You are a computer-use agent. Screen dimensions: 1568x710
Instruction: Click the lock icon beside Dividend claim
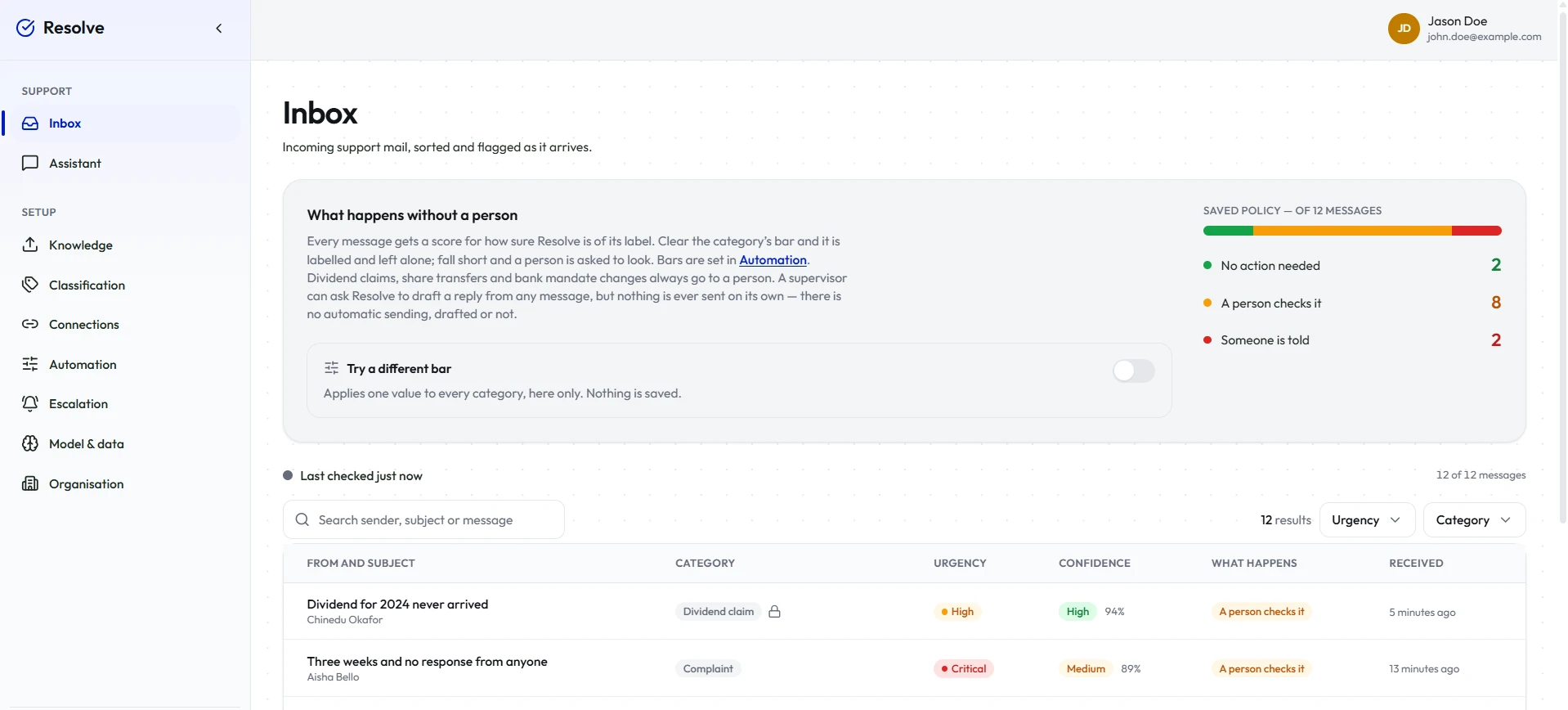coord(774,612)
